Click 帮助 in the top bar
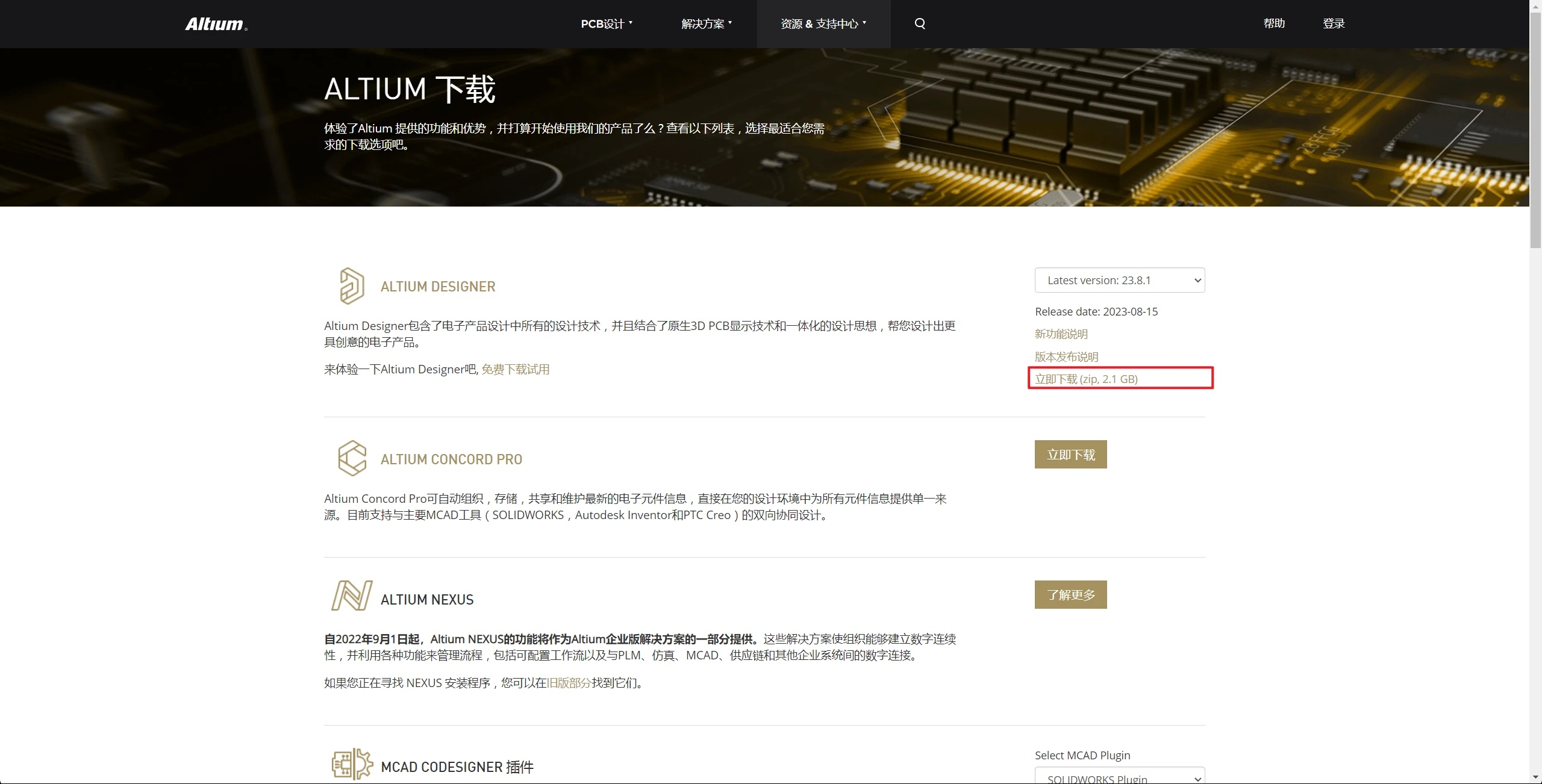The width and height of the screenshot is (1542, 784). pos(1274,23)
